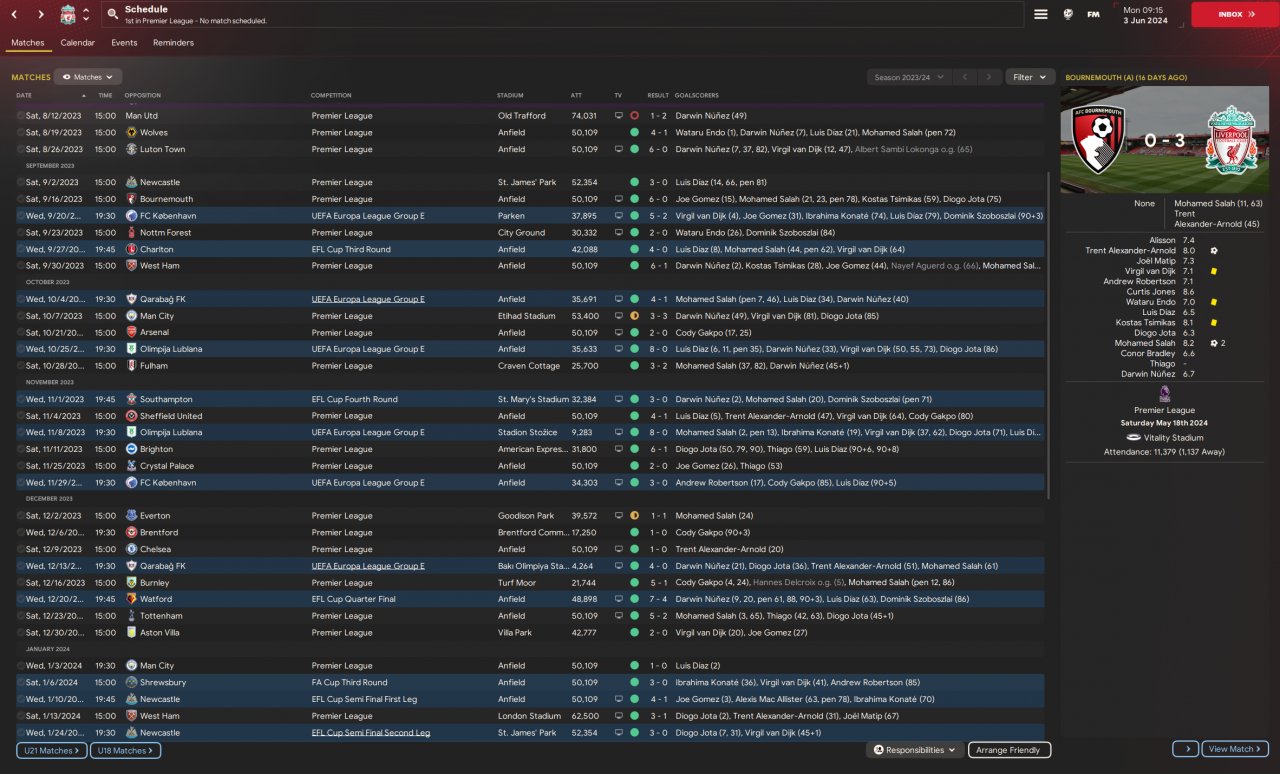
Task: Click the Arsenal club badge
Action: [132, 332]
